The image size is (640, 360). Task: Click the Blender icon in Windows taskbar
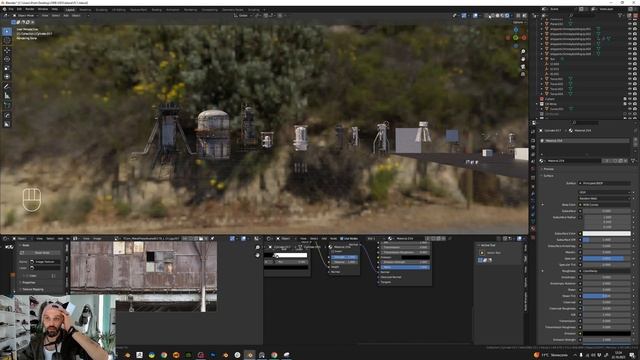(x=250, y=355)
